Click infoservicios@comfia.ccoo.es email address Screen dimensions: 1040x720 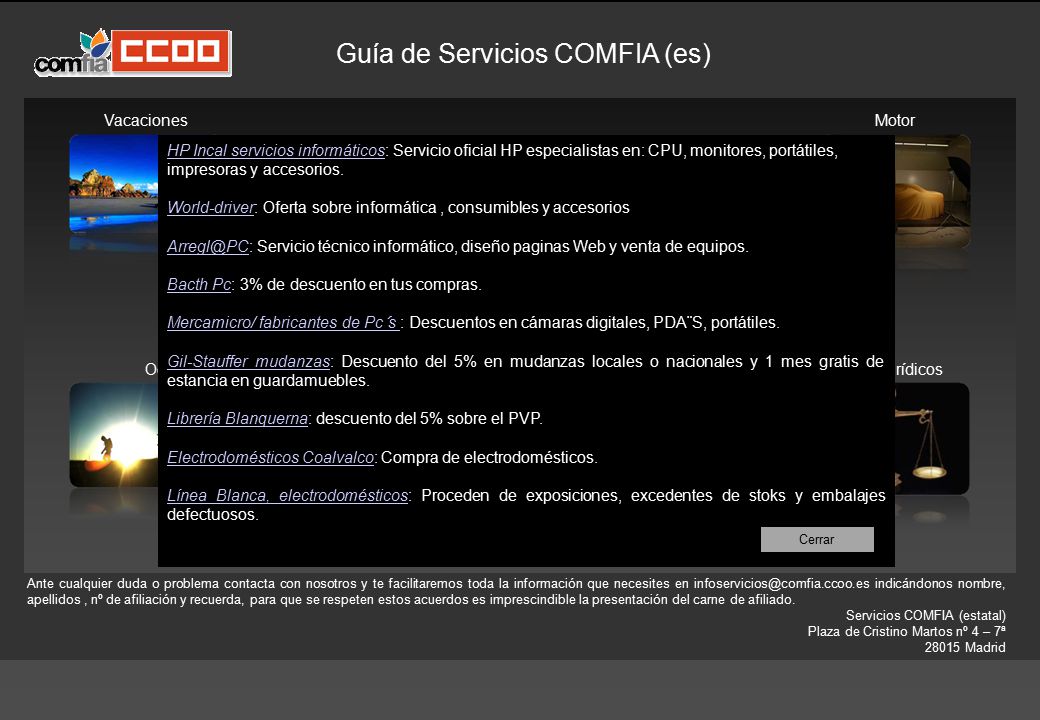(x=781, y=583)
